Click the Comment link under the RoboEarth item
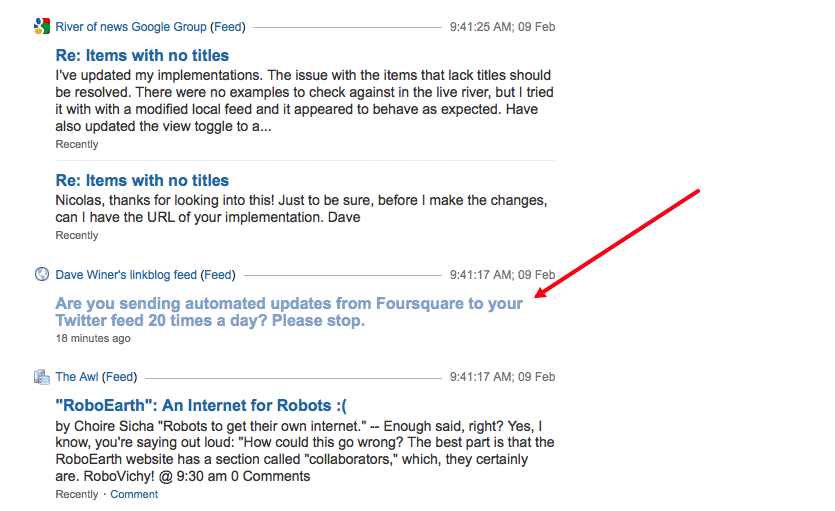This screenshot has width=835, height=511. click(134, 494)
